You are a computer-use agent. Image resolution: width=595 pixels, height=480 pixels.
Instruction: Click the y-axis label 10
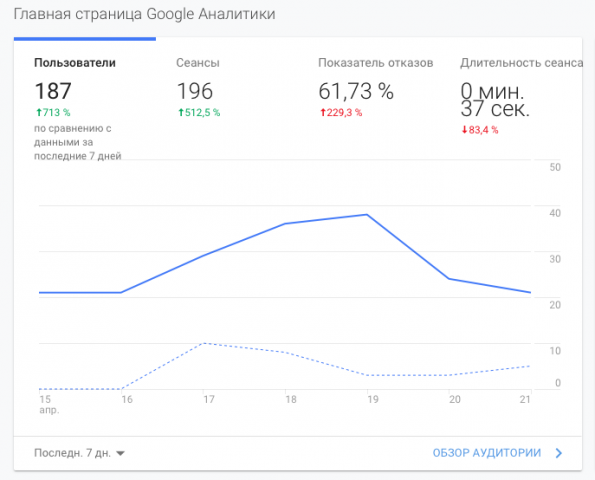click(x=555, y=351)
